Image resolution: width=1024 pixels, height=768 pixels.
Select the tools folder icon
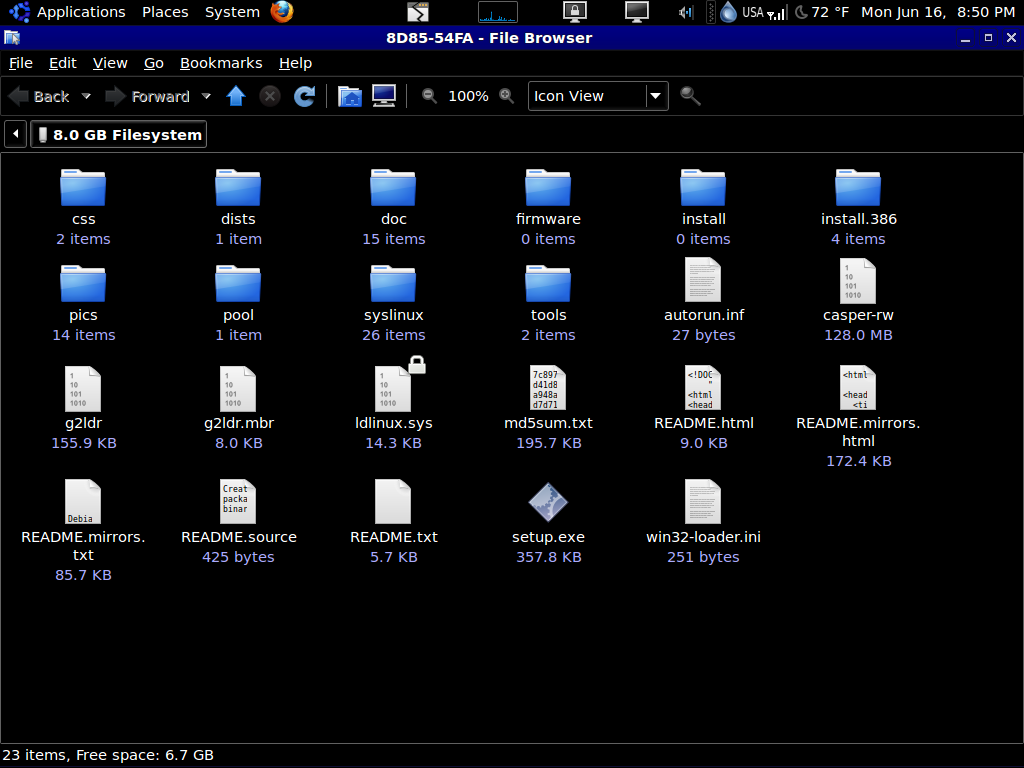click(548, 283)
